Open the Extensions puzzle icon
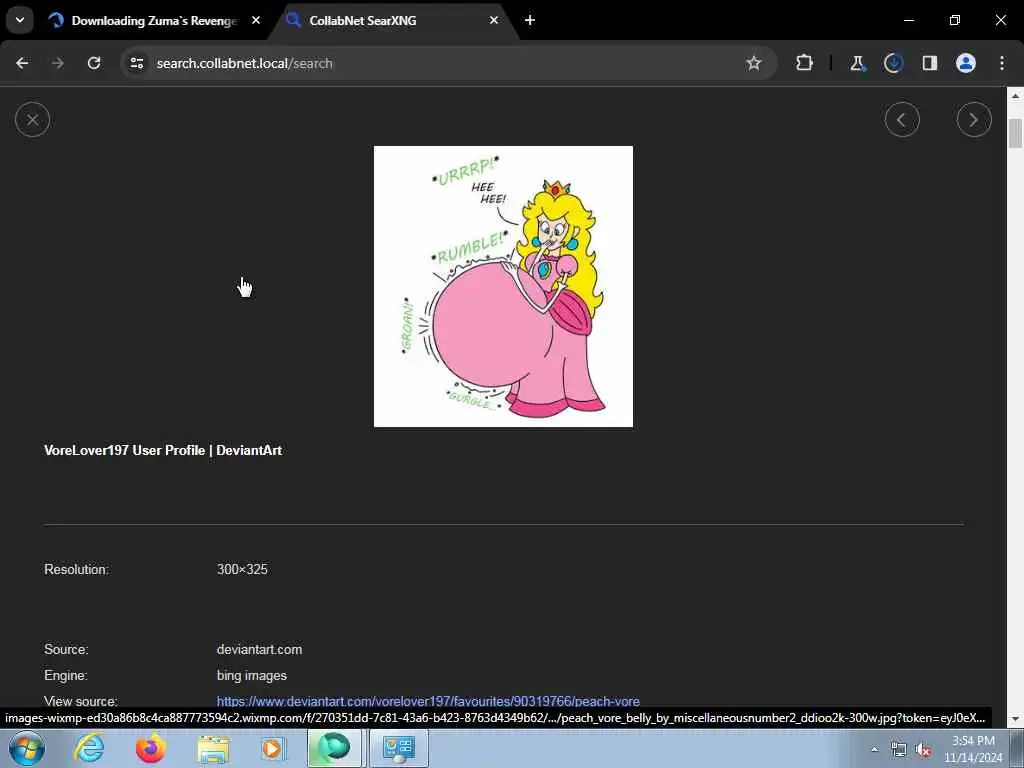 pos(805,63)
